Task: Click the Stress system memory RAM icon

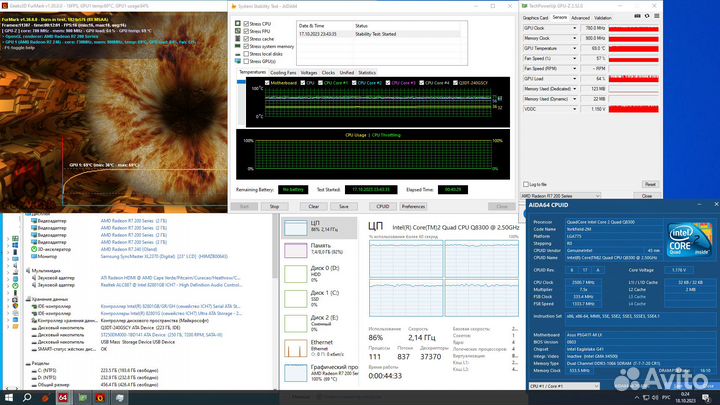Action: pyautogui.click(x=238, y=46)
